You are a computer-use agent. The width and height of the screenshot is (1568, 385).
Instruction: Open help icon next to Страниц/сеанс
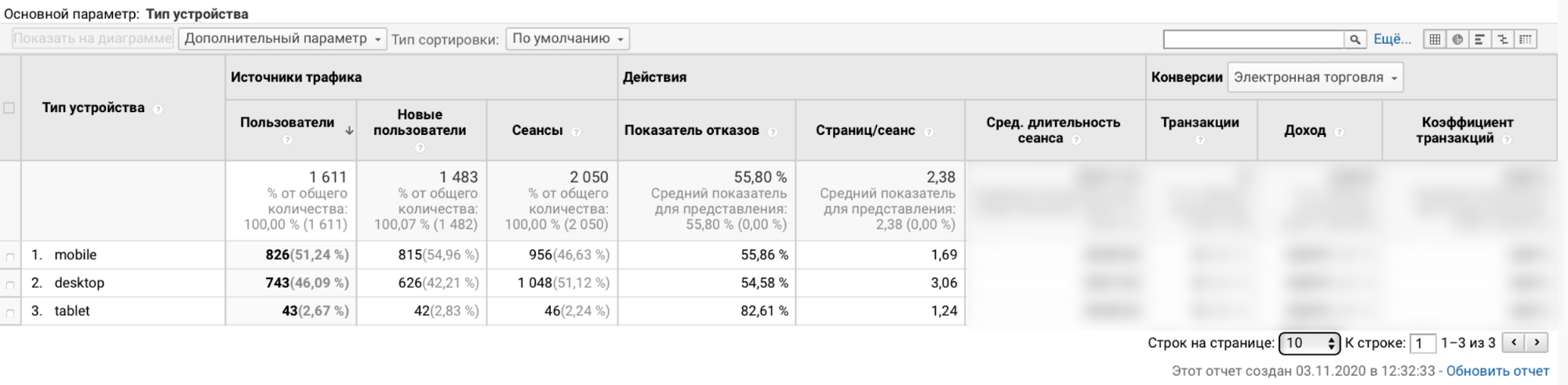[x=929, y=132]
